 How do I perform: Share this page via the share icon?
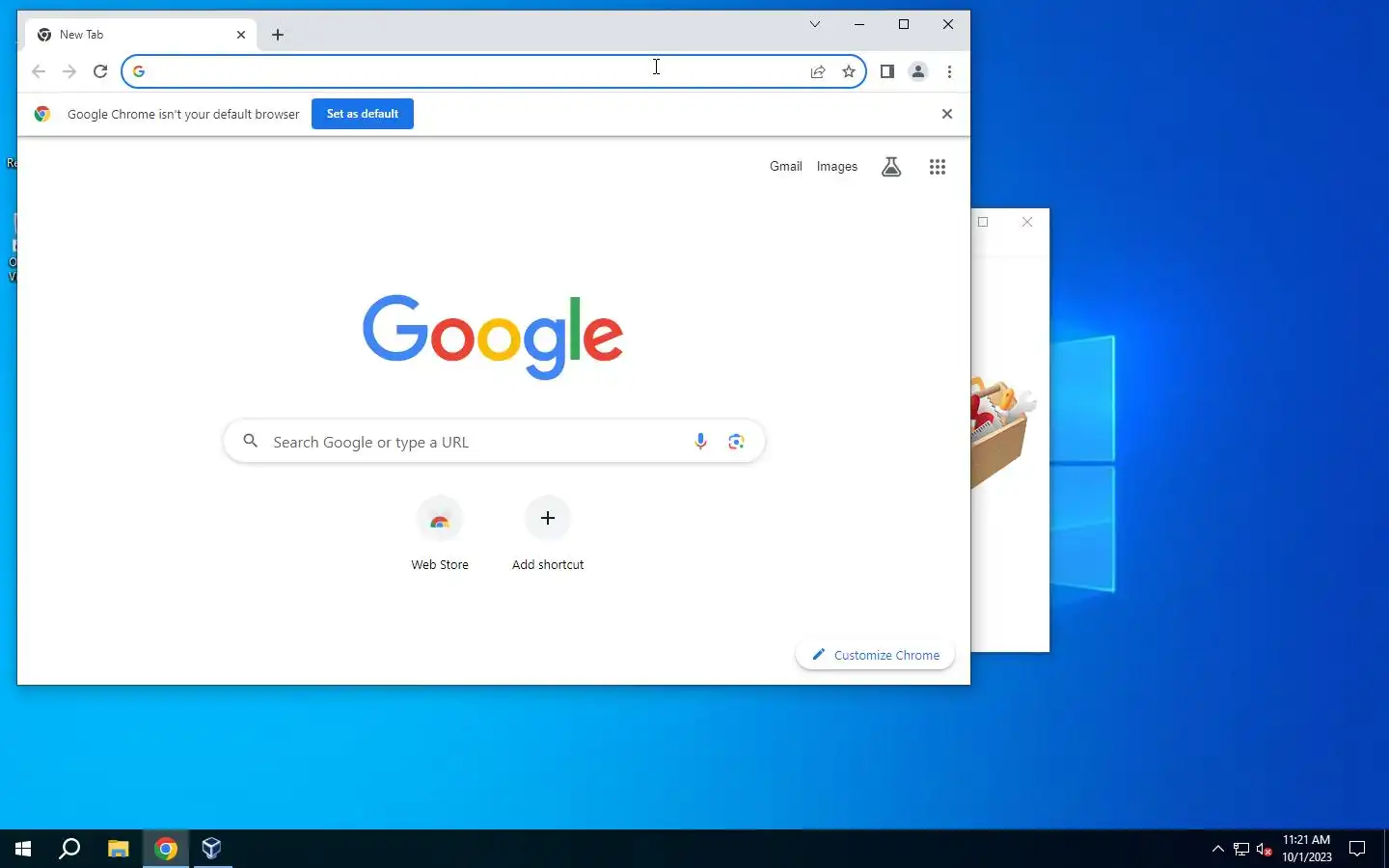point(818,71)
